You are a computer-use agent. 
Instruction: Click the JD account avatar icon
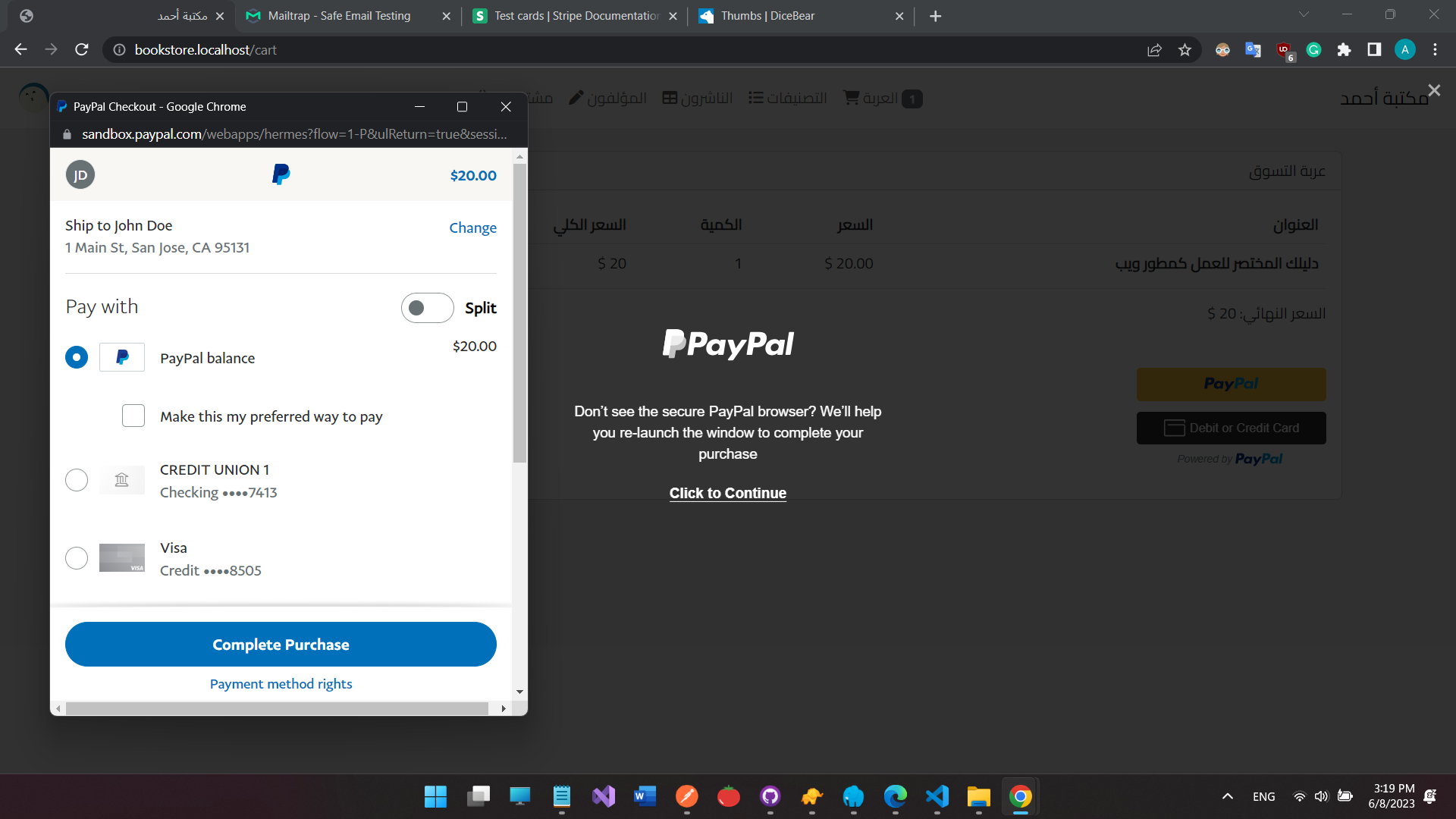tap(80, 175)
